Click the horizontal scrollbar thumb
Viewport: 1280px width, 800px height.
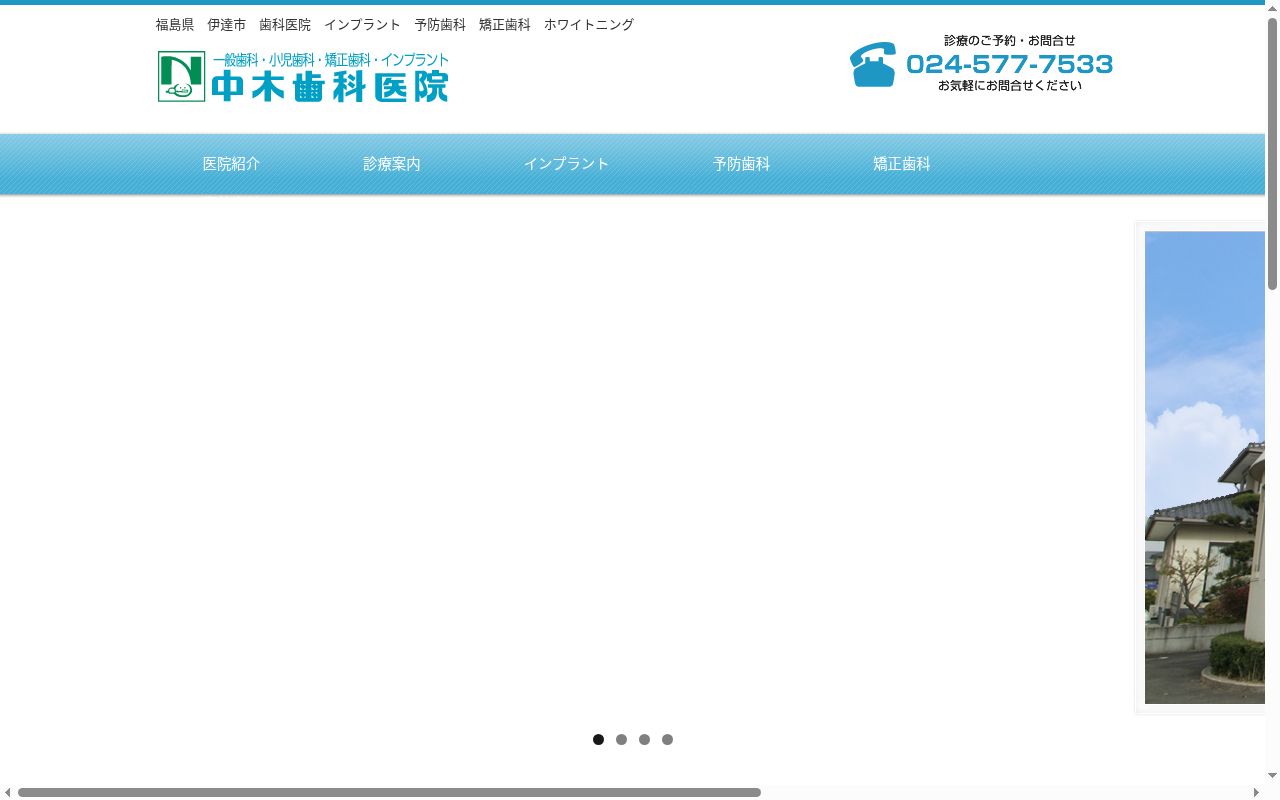click(389, 792)
